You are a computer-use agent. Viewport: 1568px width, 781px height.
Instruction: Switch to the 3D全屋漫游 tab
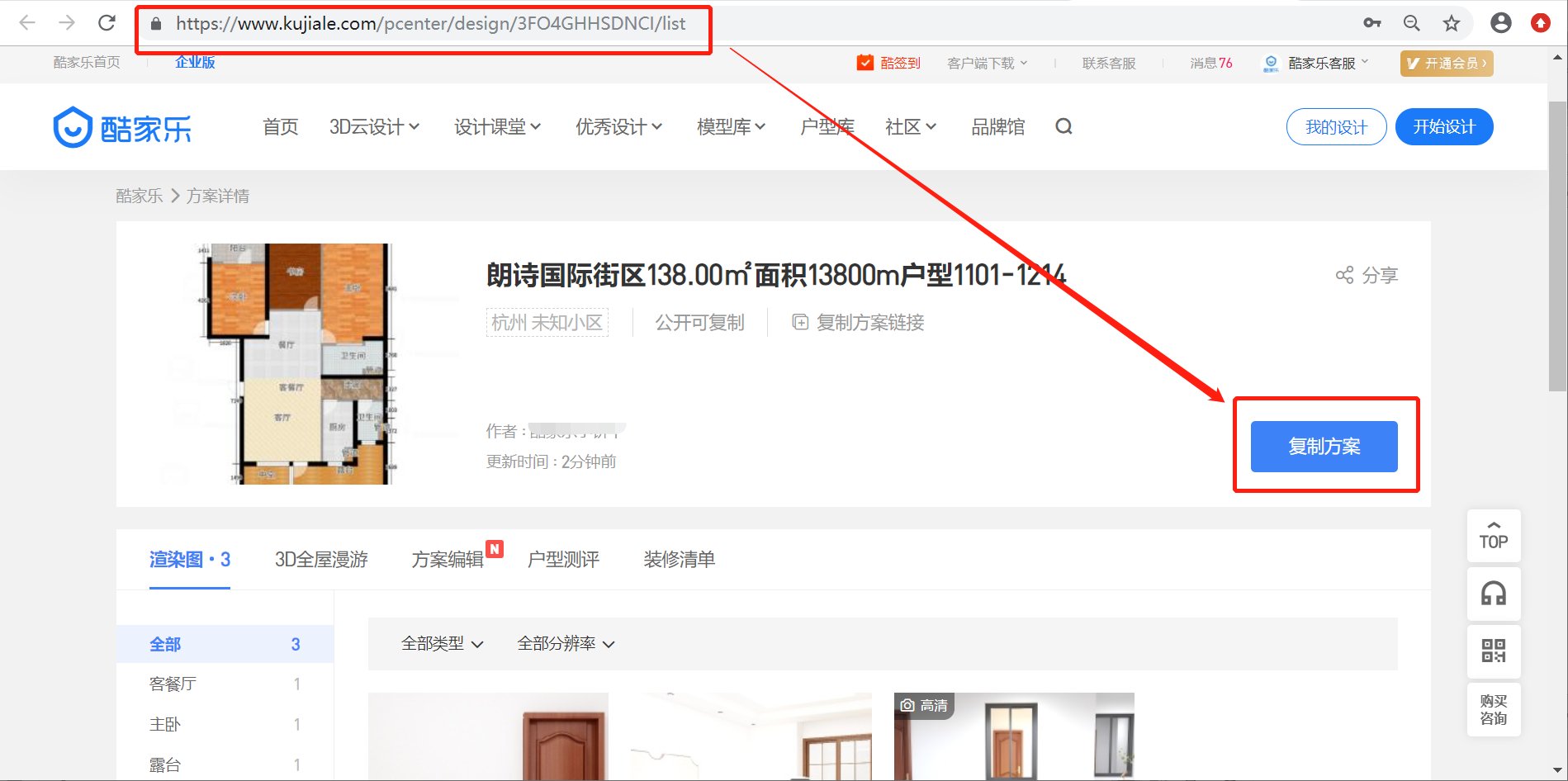click(322, 559)
